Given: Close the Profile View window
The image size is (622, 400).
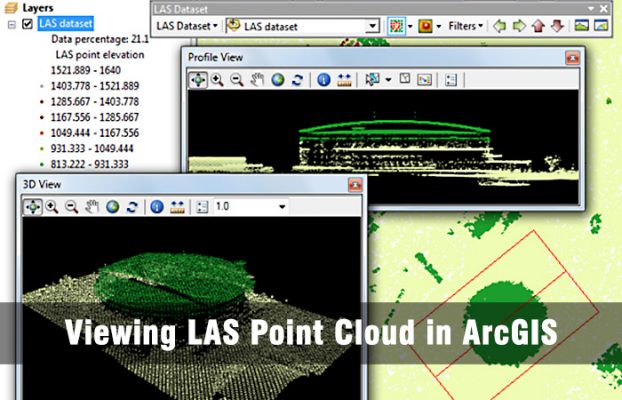Looking at the screenshot, I should point(572,58).
